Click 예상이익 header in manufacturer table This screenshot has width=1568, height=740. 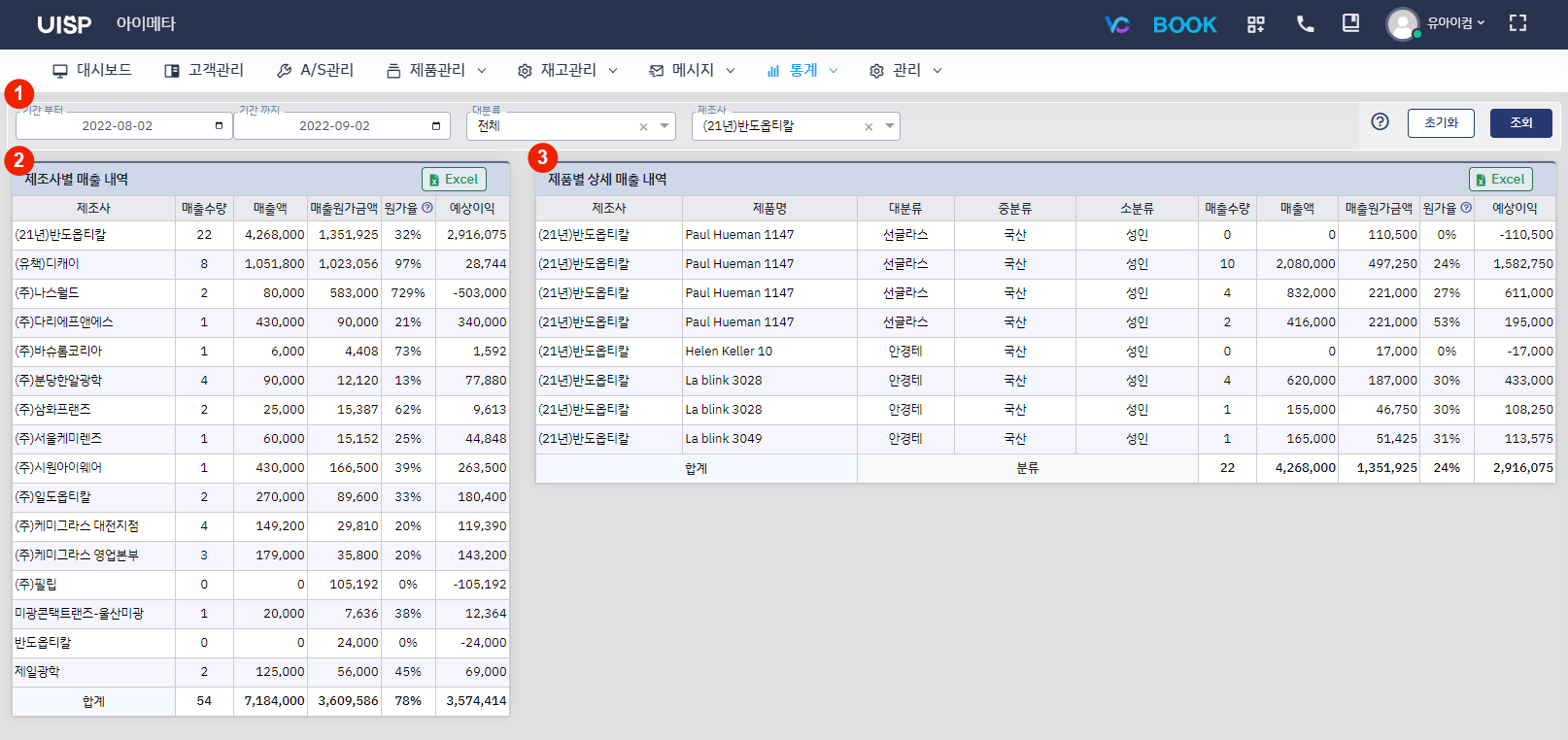coord(472,208)
